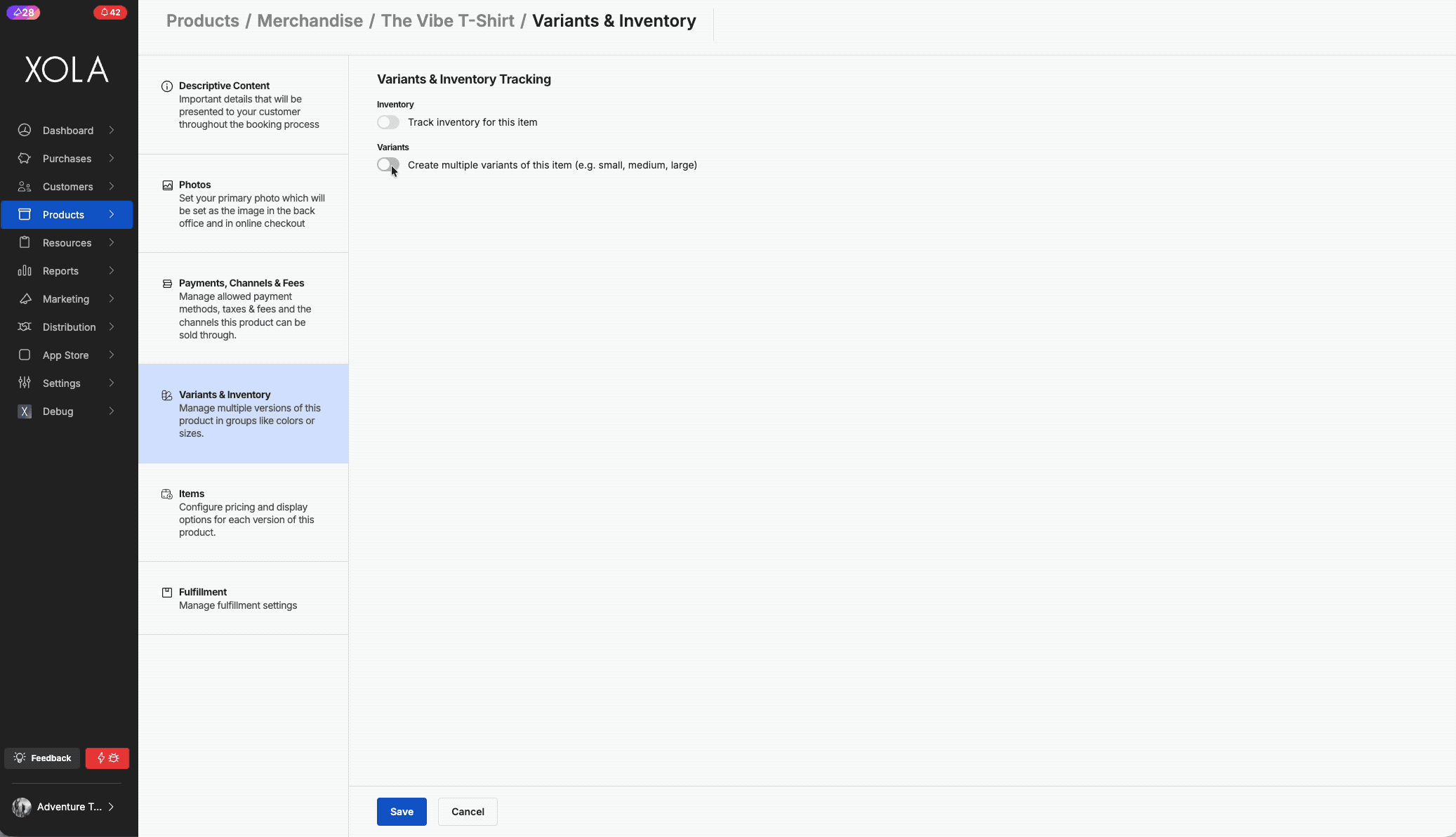Click the Marketing megaphone icon
The height and width of the screenshot is (837, 1456).
[x=25, y=298]
